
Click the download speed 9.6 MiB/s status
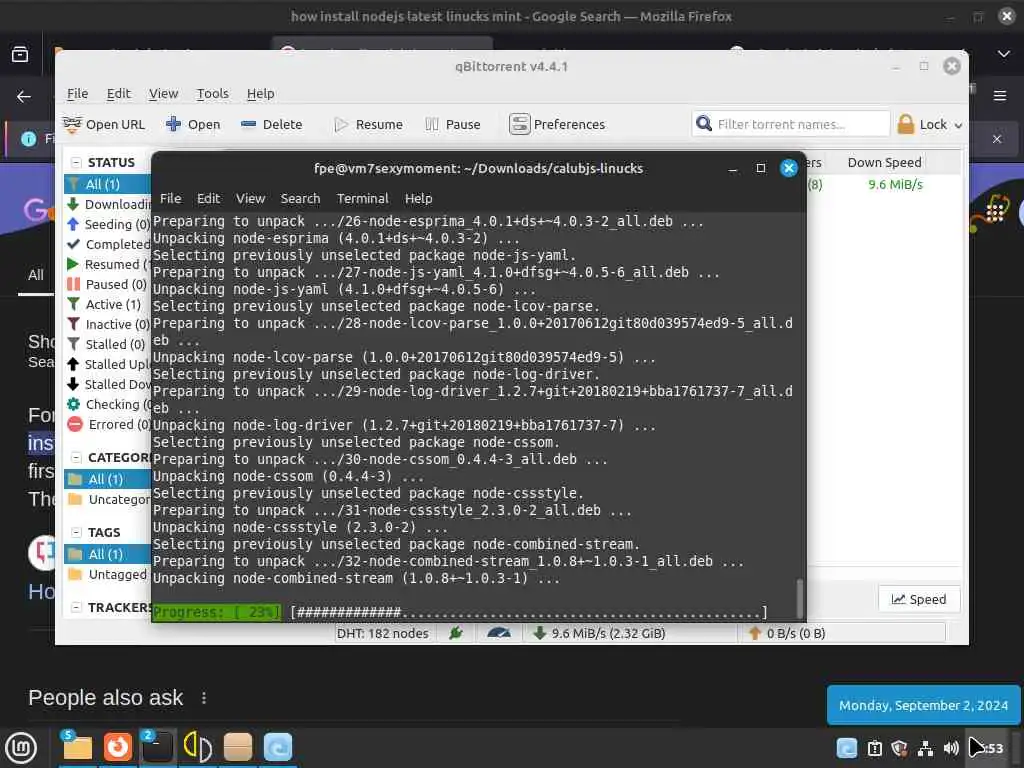[x=600, y=633]
